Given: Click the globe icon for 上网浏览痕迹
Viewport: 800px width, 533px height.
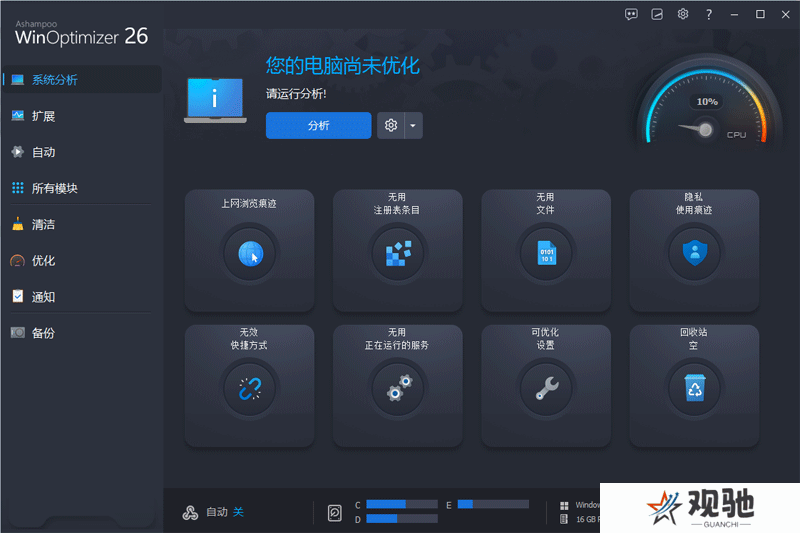Looking at the screenshot, I should [250, 253].
